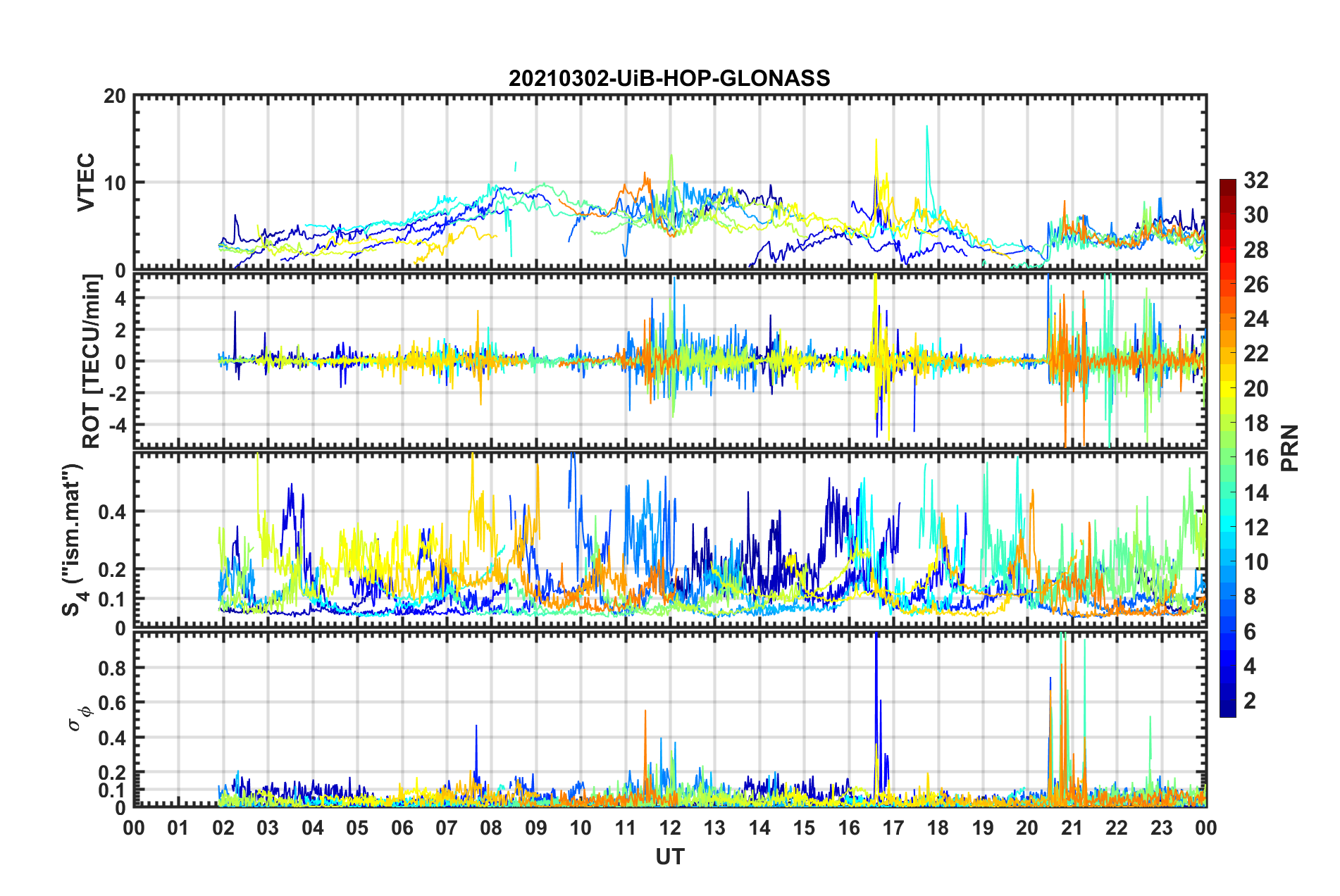Click colorbar tick label 24

1255,319
